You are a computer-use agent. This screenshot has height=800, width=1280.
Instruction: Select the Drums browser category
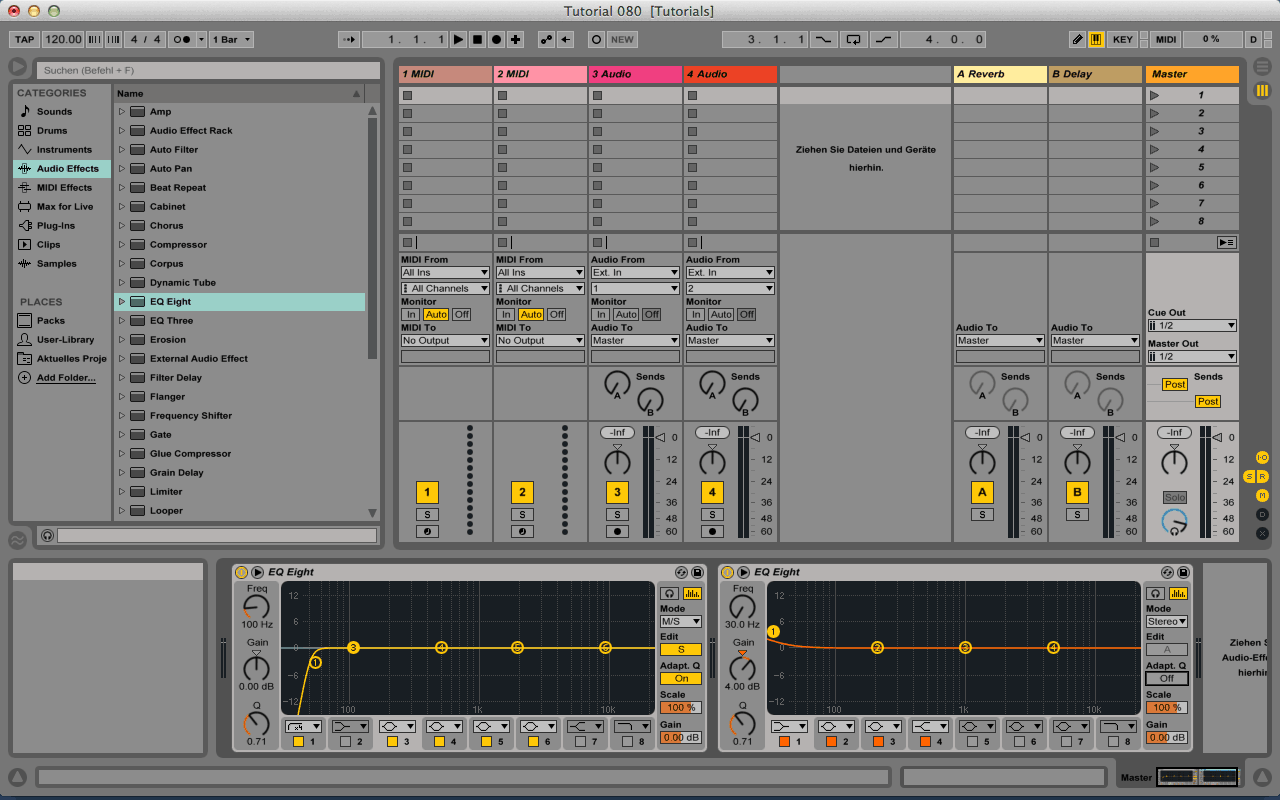[x=51, y=131]
